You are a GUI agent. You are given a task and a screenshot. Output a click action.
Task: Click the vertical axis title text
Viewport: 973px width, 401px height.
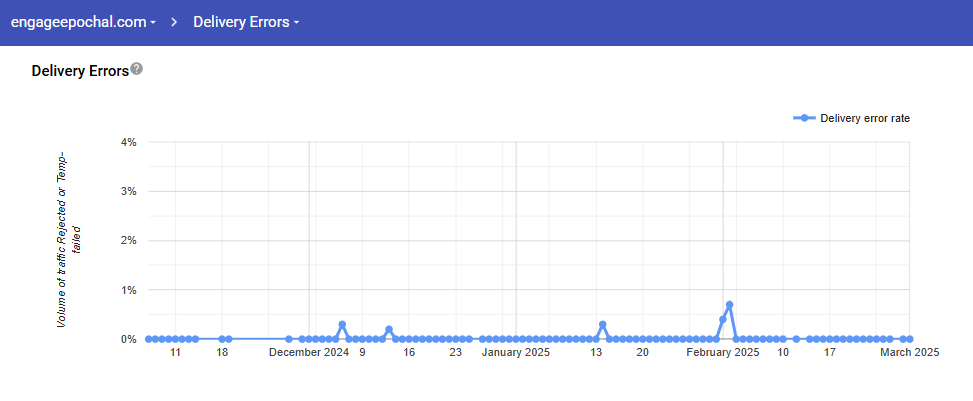pyautogui.click(x=68, y=240)
